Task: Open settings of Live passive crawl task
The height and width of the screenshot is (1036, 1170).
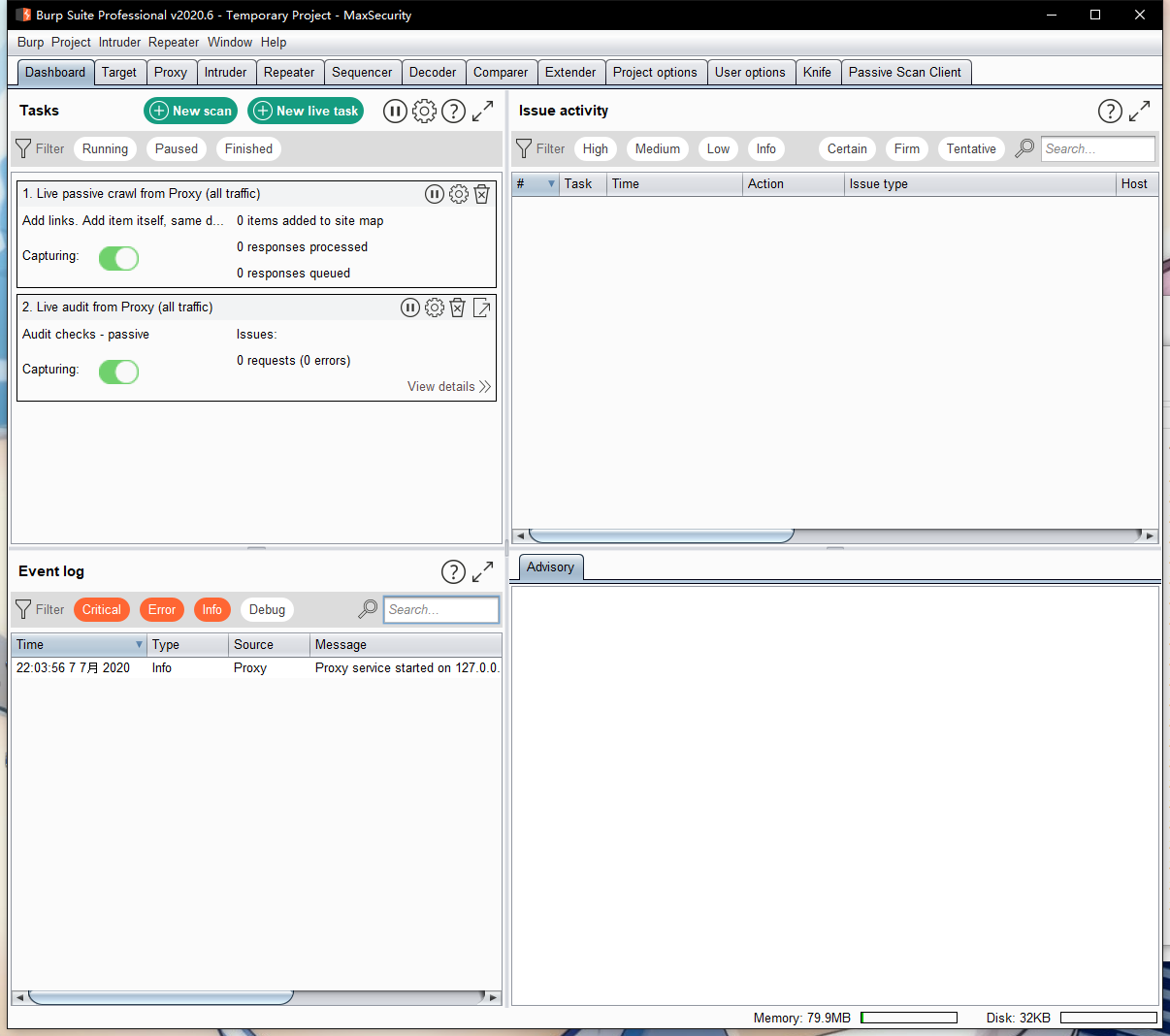Action: point(458,194)
